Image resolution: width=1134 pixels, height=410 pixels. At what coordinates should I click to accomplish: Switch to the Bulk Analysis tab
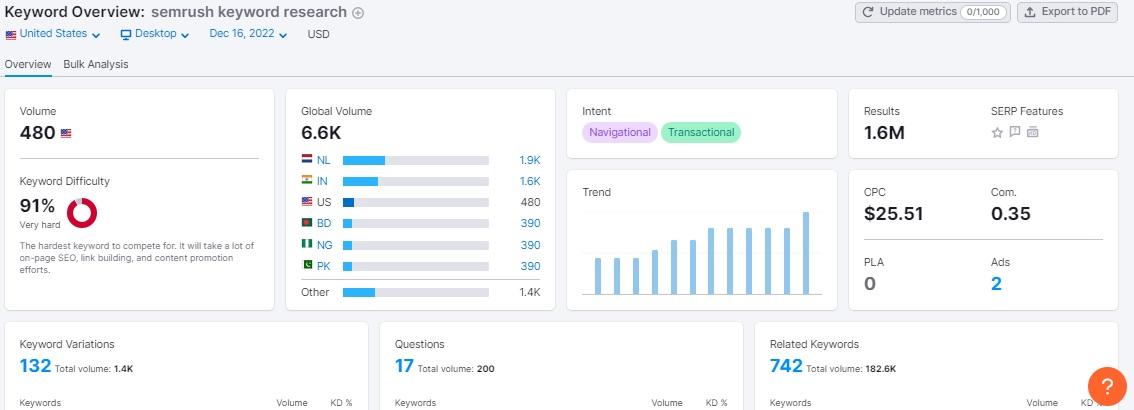pyautogui.click(x=95, y=64)
